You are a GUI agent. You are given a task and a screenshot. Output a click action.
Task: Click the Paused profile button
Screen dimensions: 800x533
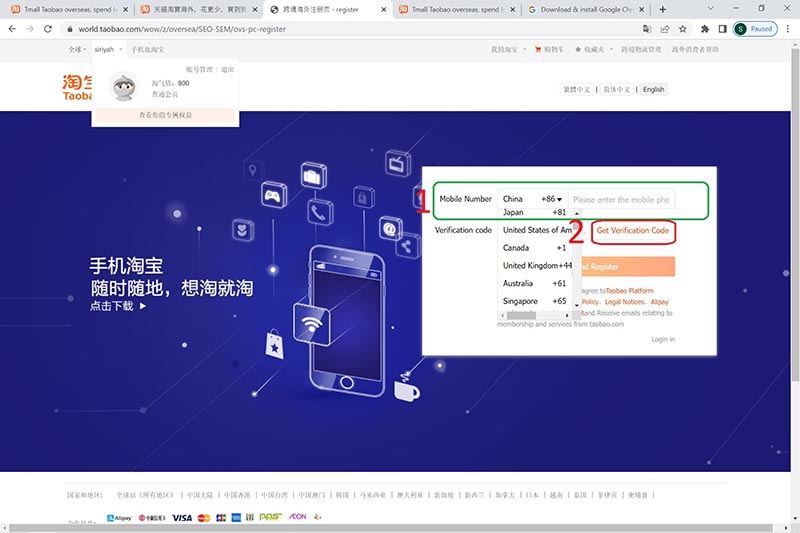[x=755, y=29]
